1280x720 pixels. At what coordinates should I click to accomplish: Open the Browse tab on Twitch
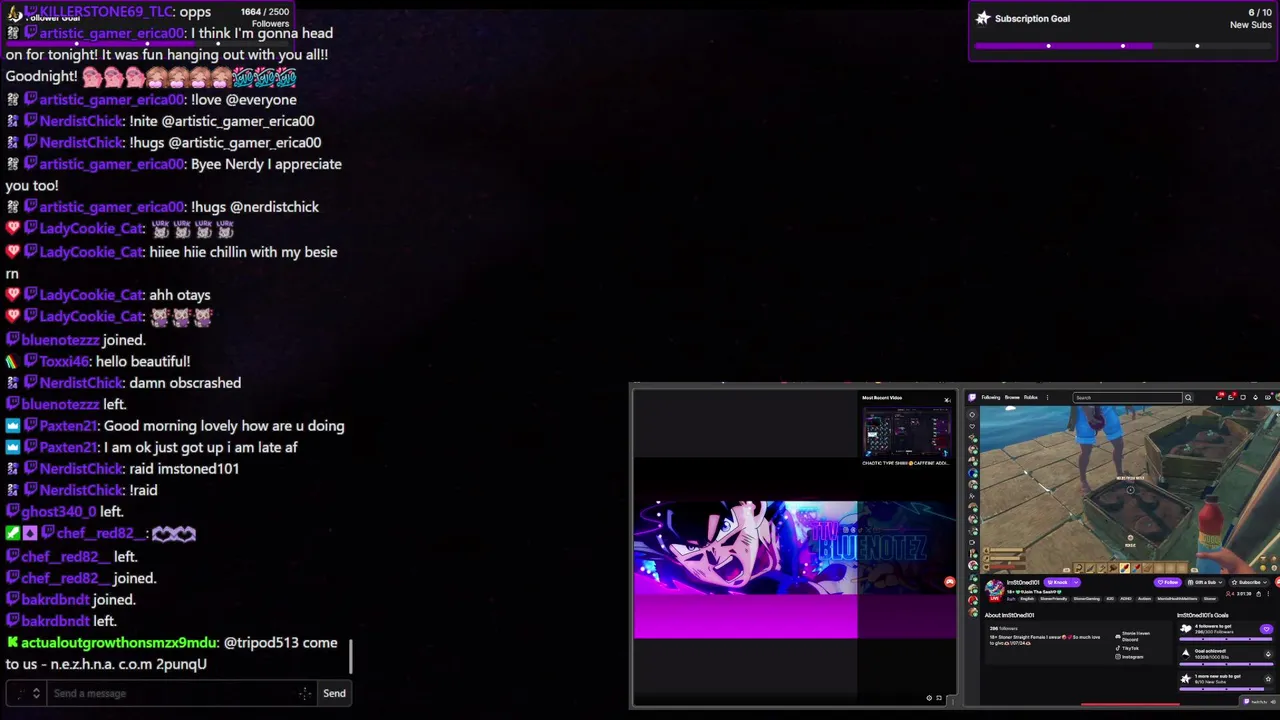(x=1012, y=397)
